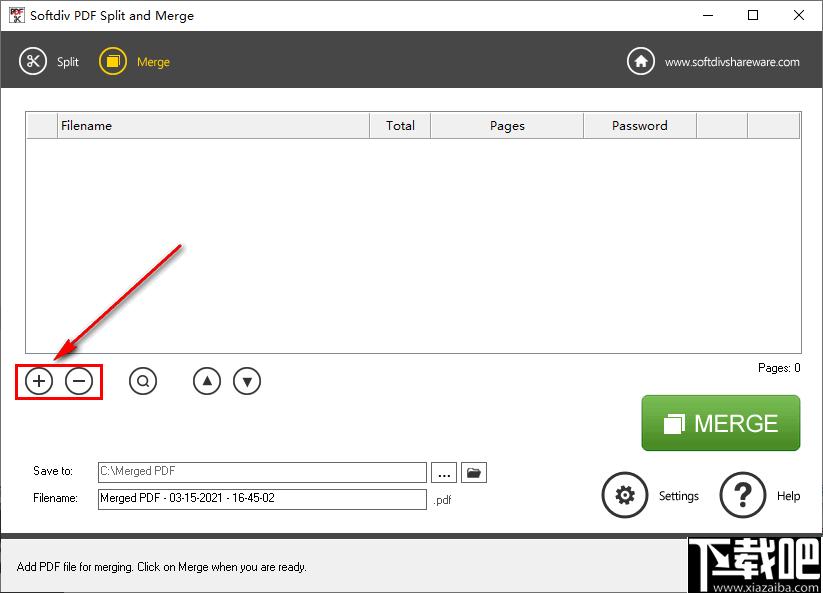Open output folder icon button
This screenshot has height=593, width=823.
(474, 472)
